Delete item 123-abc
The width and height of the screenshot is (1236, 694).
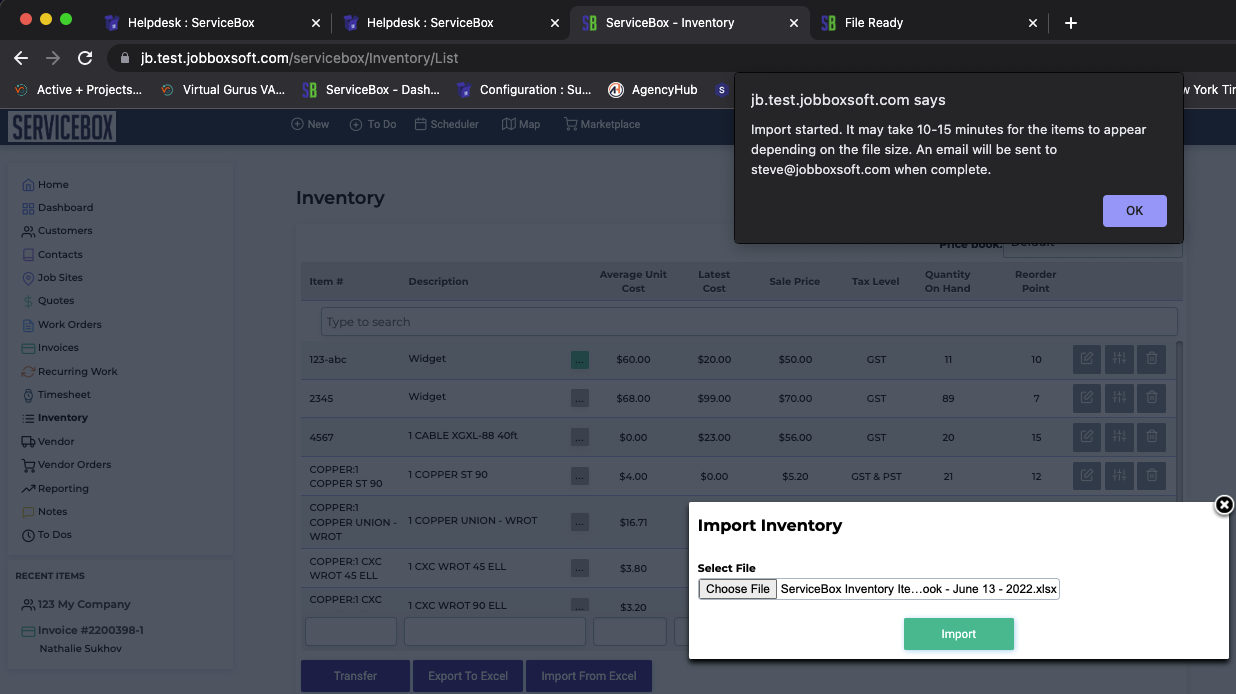click(1151, 358)
